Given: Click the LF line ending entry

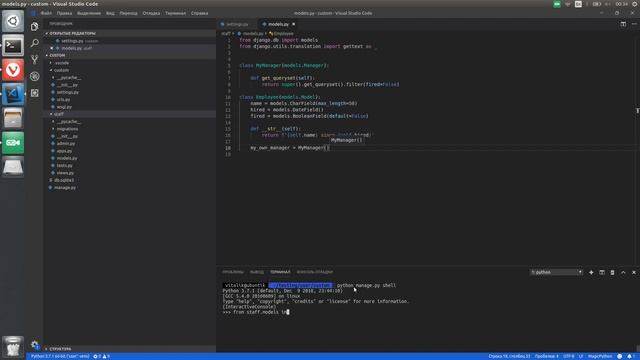Looking at the screenshot, I should pos(580,356).
